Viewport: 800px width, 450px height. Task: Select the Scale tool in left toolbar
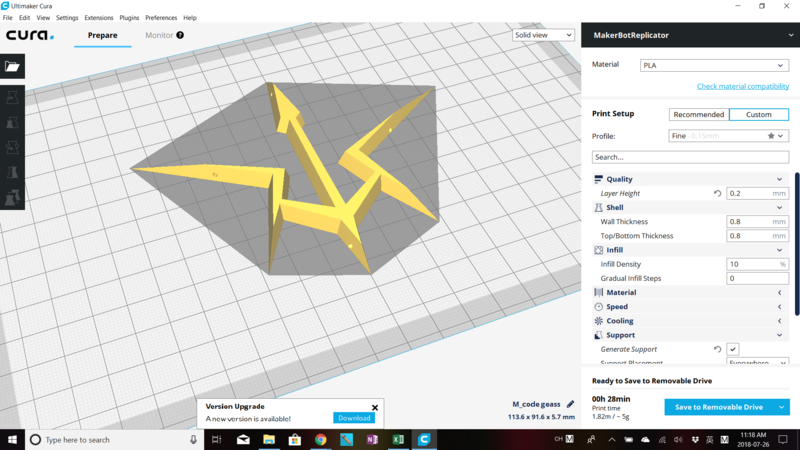tap(12, 122)
